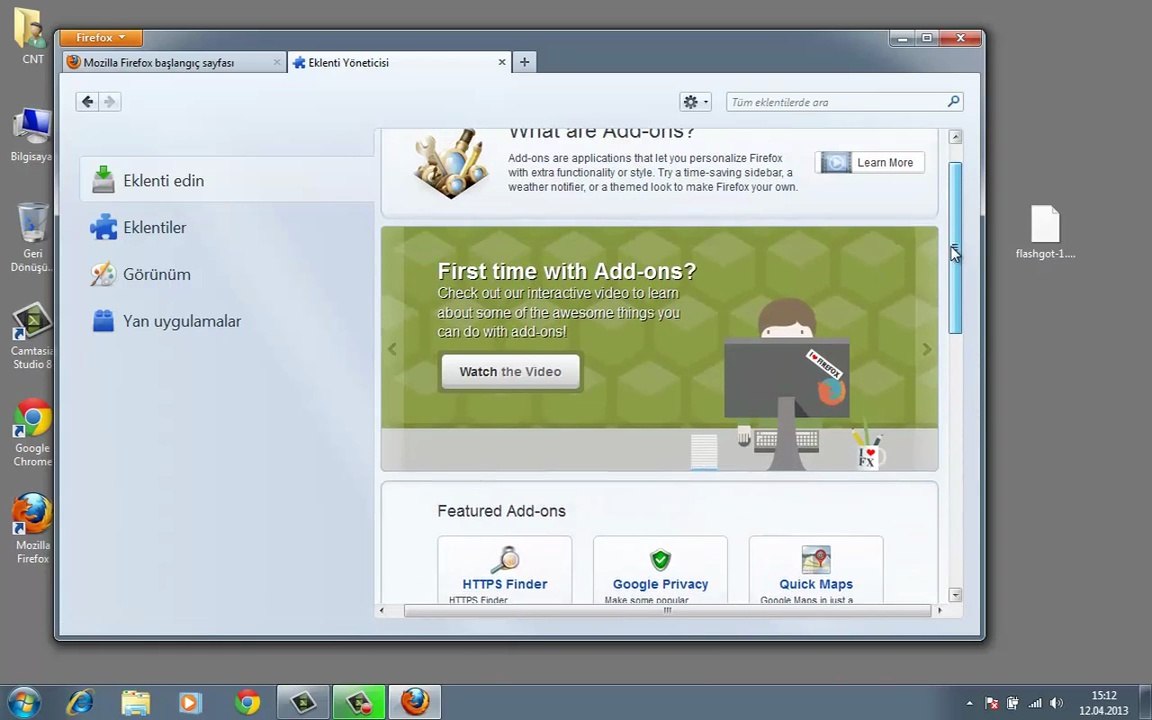Switch to Firefox taskbar button

(x=414, y=702)
